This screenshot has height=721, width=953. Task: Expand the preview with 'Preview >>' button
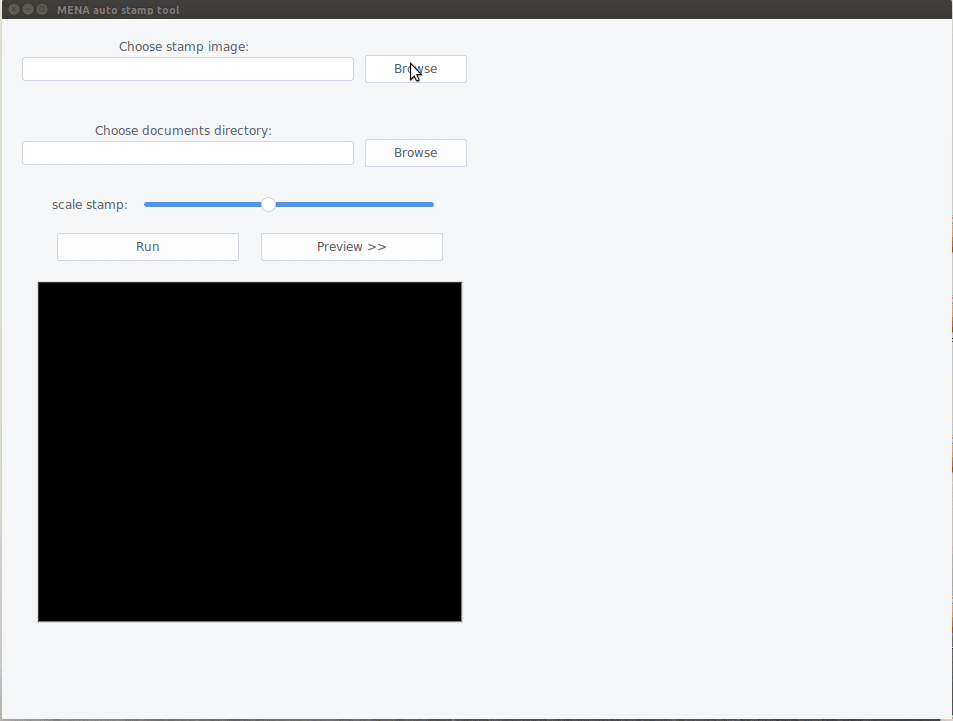tap(352, 247)
